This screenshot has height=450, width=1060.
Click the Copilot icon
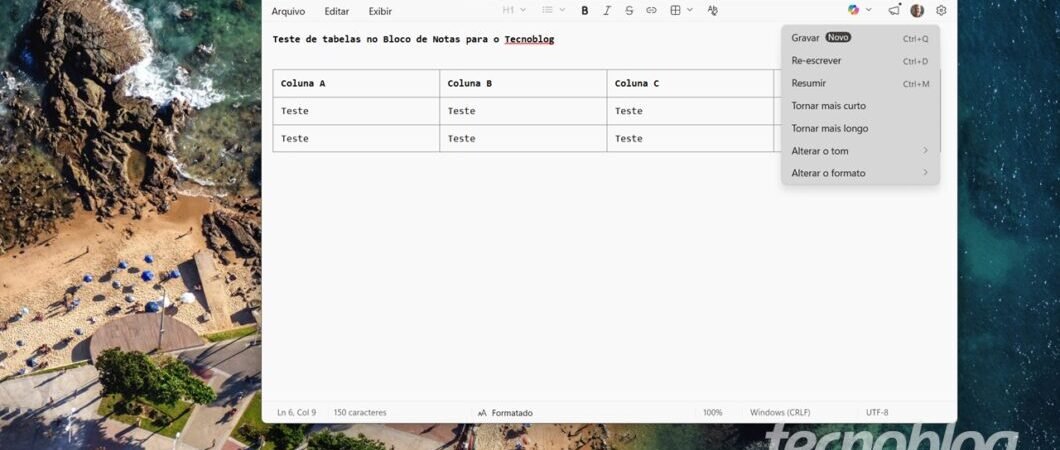point(854,10)
